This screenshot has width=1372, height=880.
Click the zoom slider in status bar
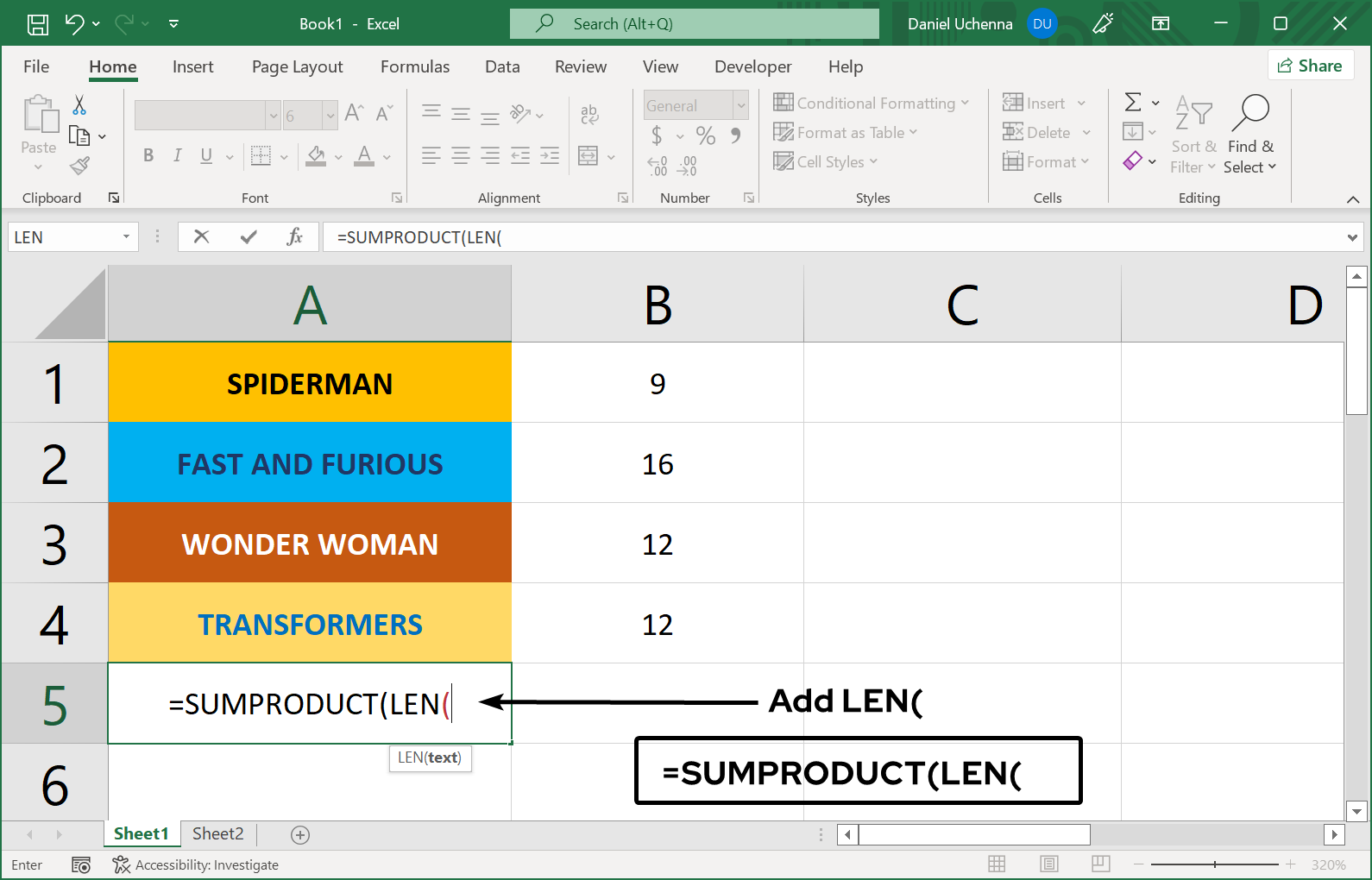point(1214,864)
